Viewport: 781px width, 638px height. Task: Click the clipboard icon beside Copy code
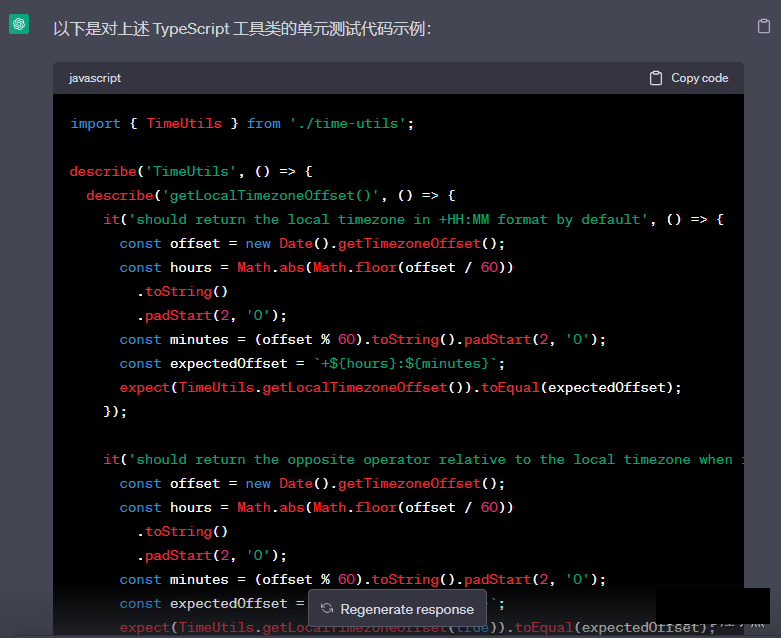(x=656, y=78)
